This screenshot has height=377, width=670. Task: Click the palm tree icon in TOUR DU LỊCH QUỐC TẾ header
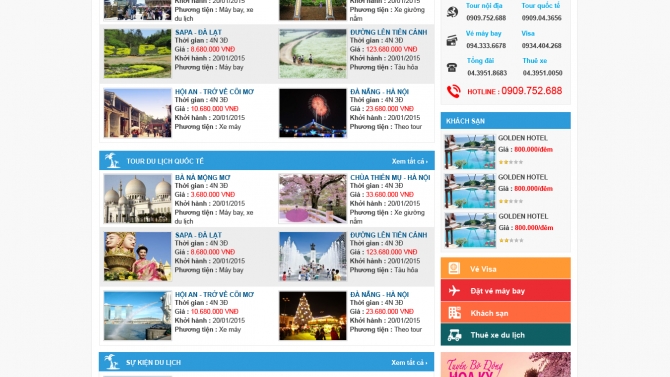112,161
